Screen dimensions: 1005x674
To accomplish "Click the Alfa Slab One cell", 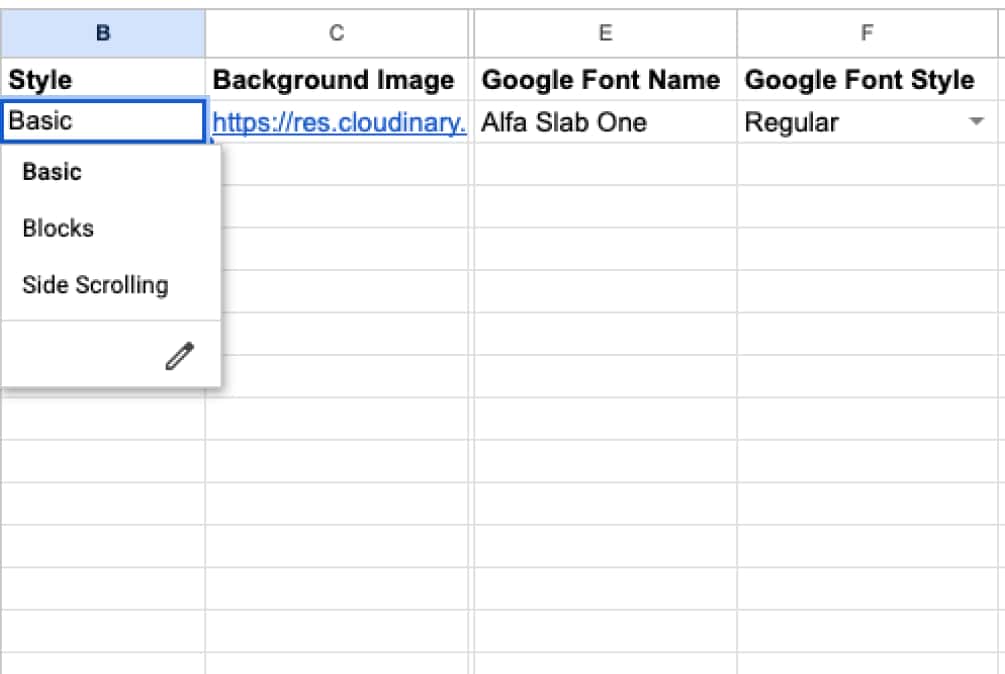I will (x=605, y=122).
